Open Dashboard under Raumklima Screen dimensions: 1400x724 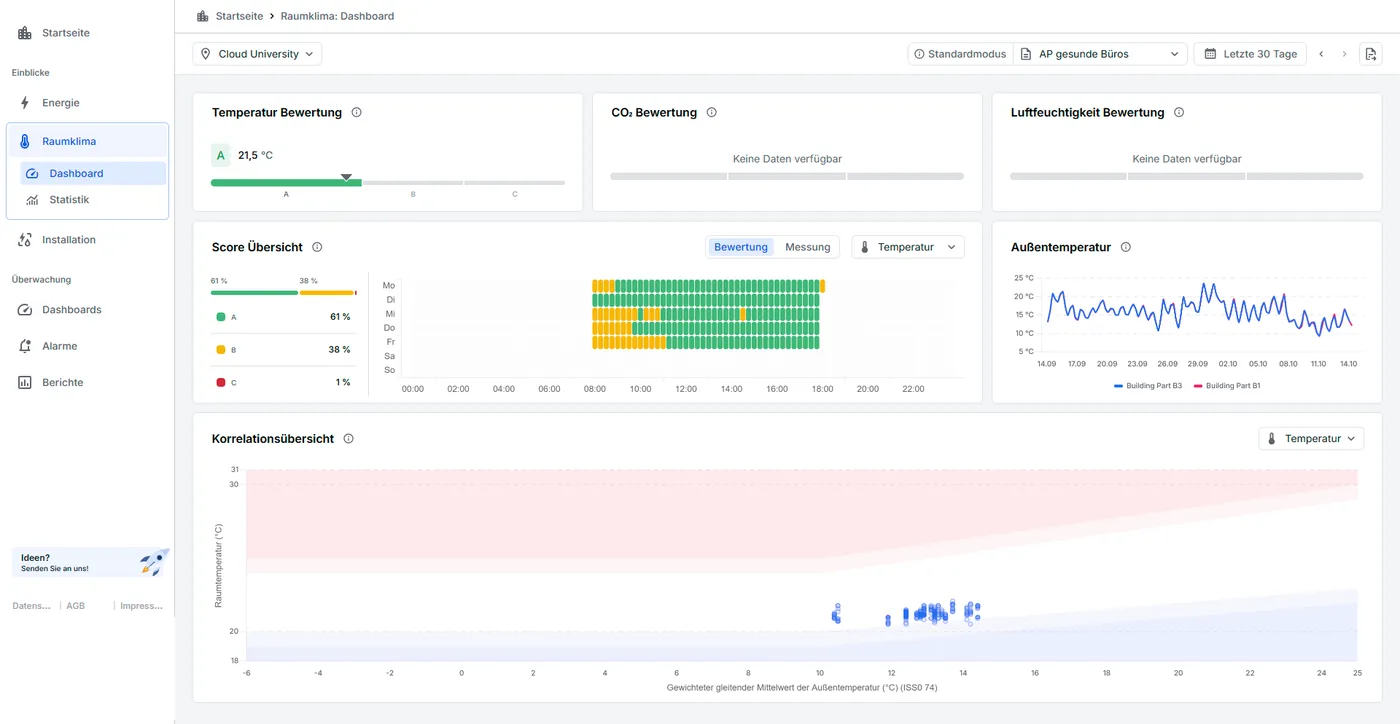coord(93,173)
